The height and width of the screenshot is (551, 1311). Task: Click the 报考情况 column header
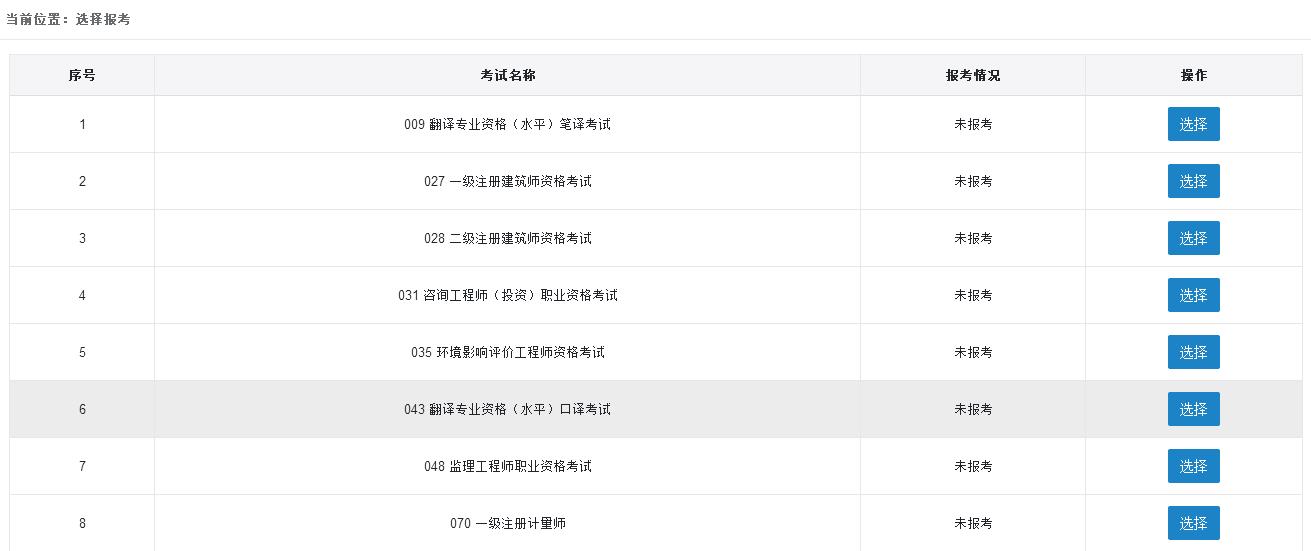tap(972, 75)
